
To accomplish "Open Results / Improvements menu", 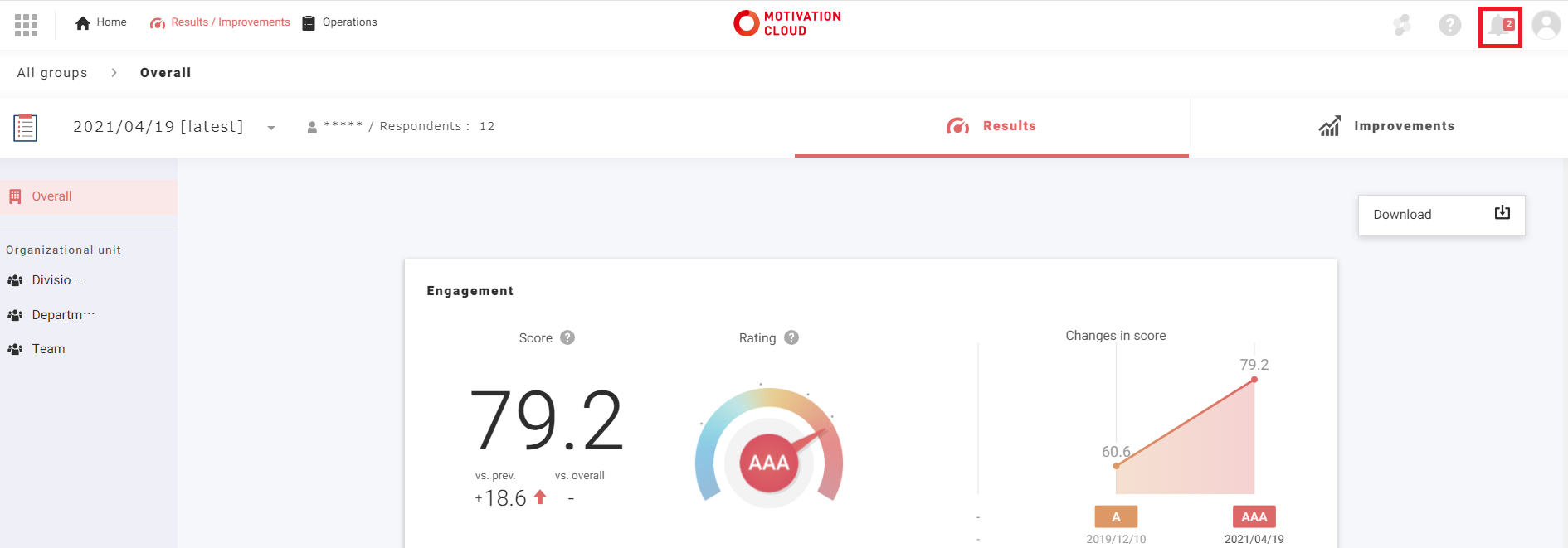I will click(221, 22).
